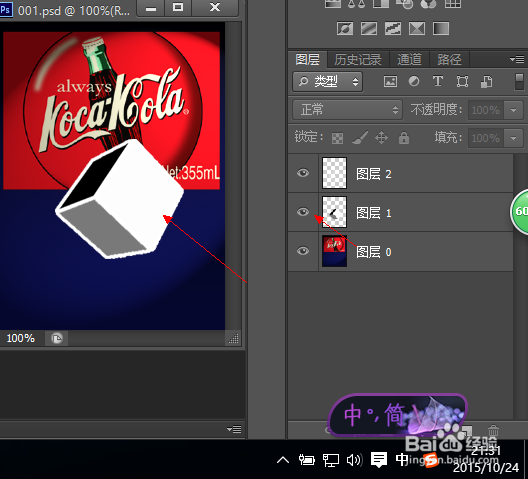The width and height of the screenshot is (528, 479).
Task: Click 简 on the floating IME bar
Action: 394,415
